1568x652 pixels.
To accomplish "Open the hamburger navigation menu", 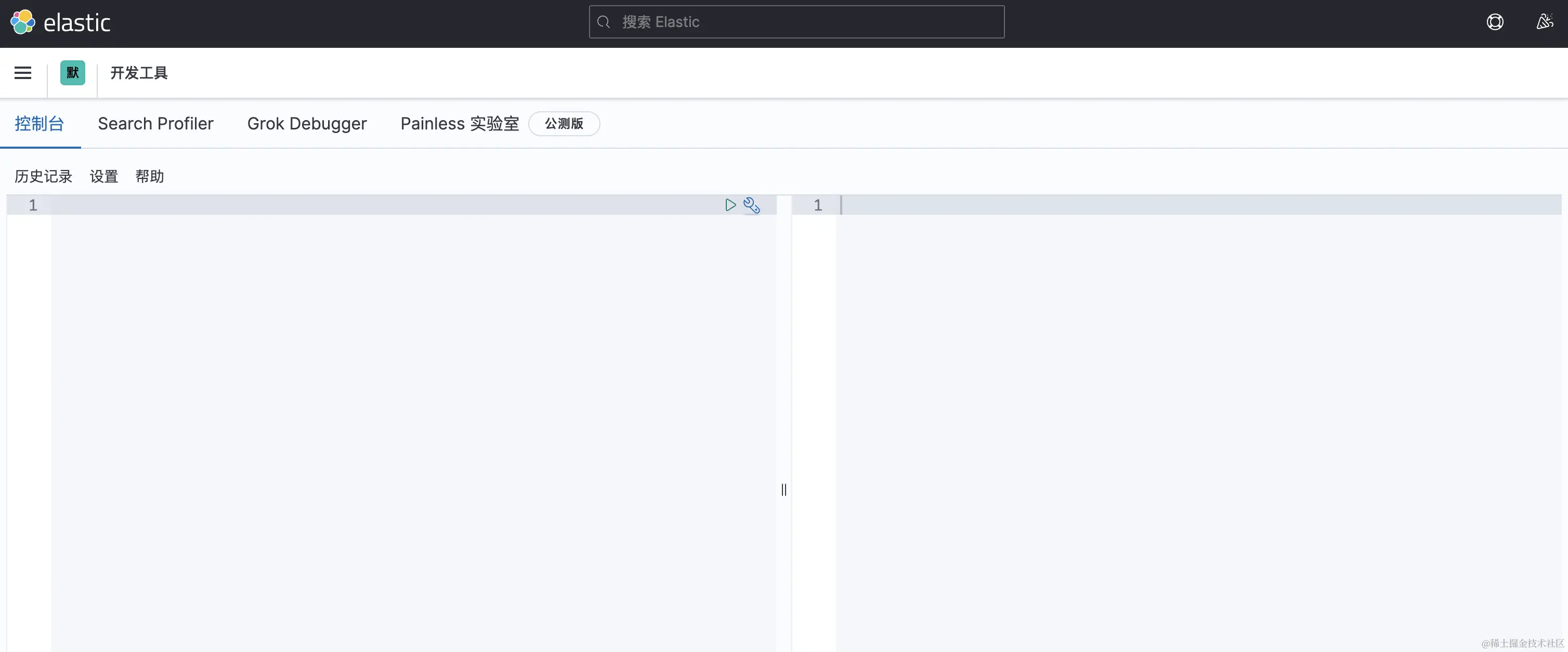I will [x=23, y=73].
